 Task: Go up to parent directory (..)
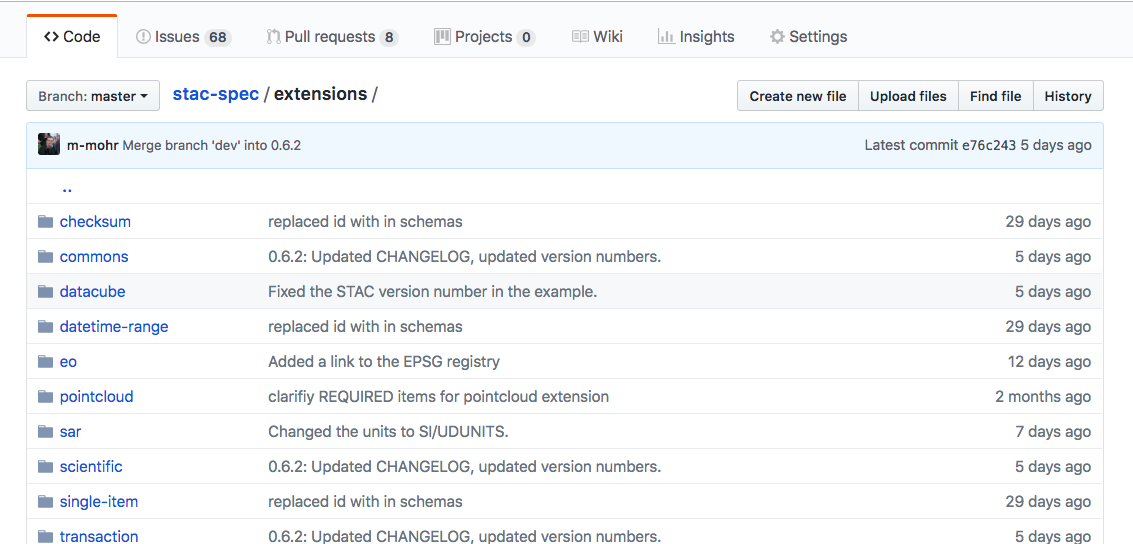click(67, 188)
